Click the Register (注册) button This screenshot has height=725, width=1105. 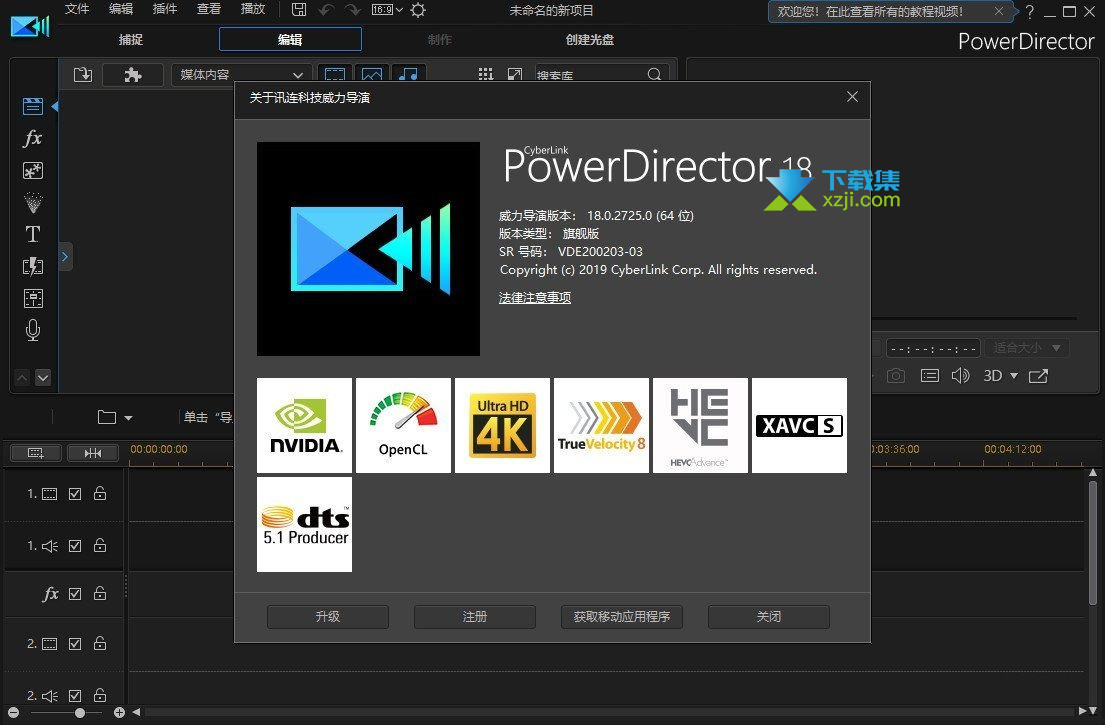tap(475, 616)
